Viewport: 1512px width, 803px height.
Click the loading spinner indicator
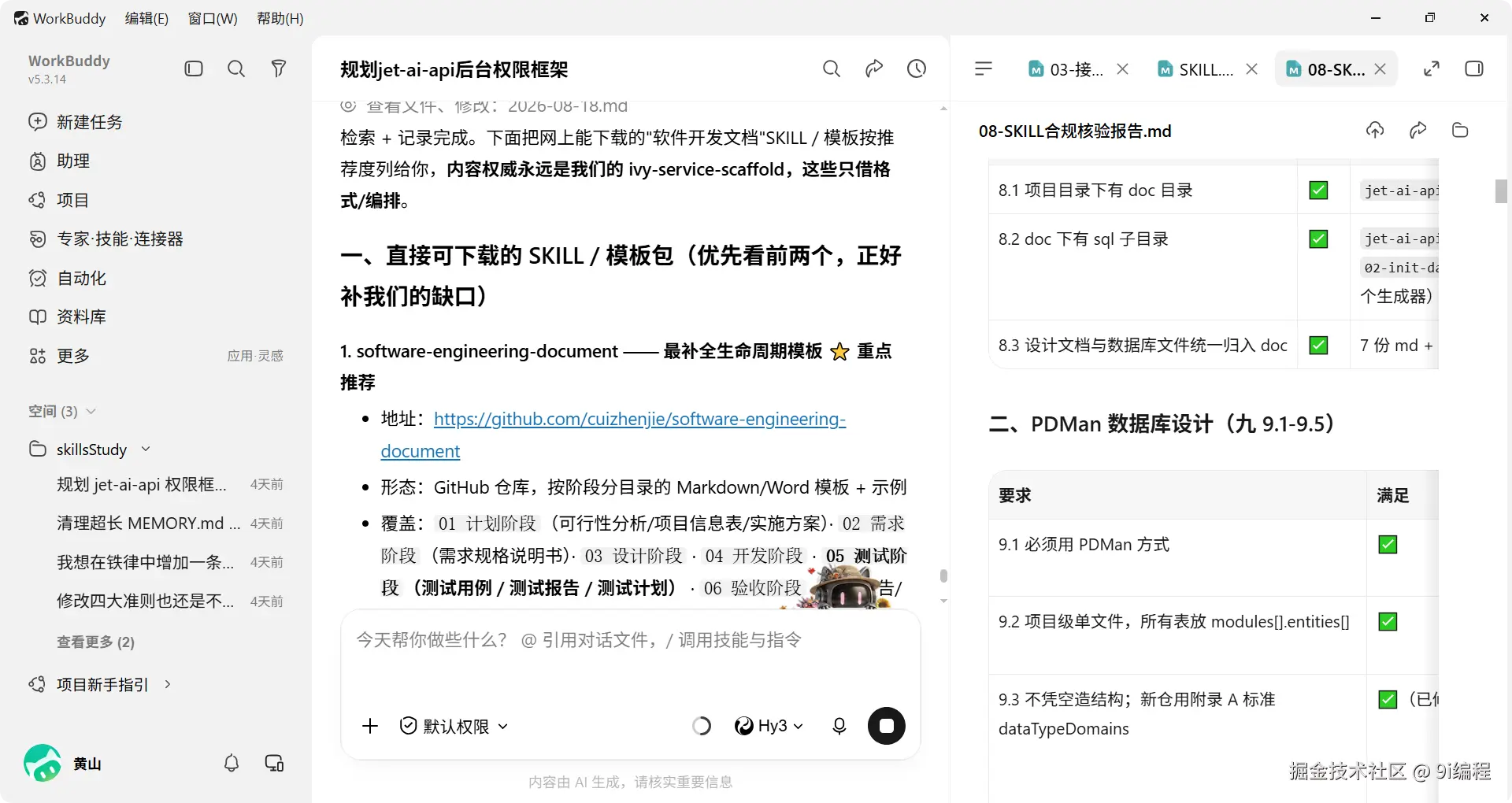tap(702, 726)
